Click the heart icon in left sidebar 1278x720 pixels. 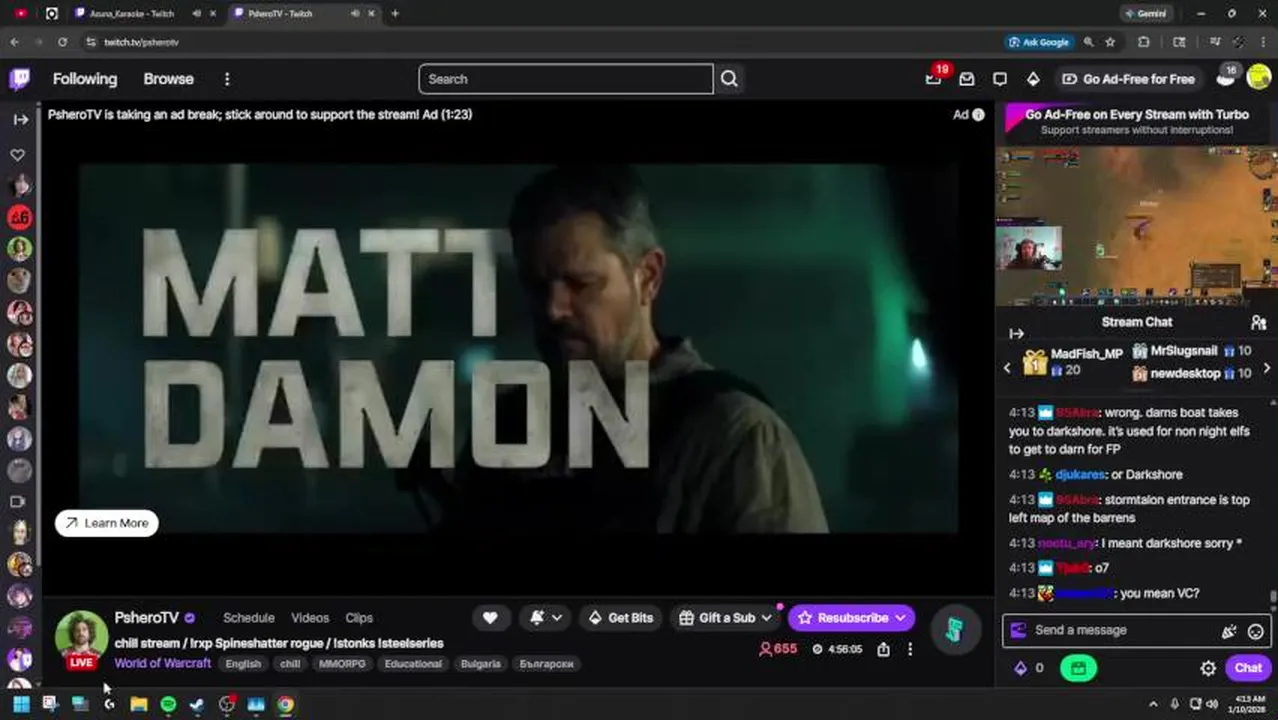18,155
